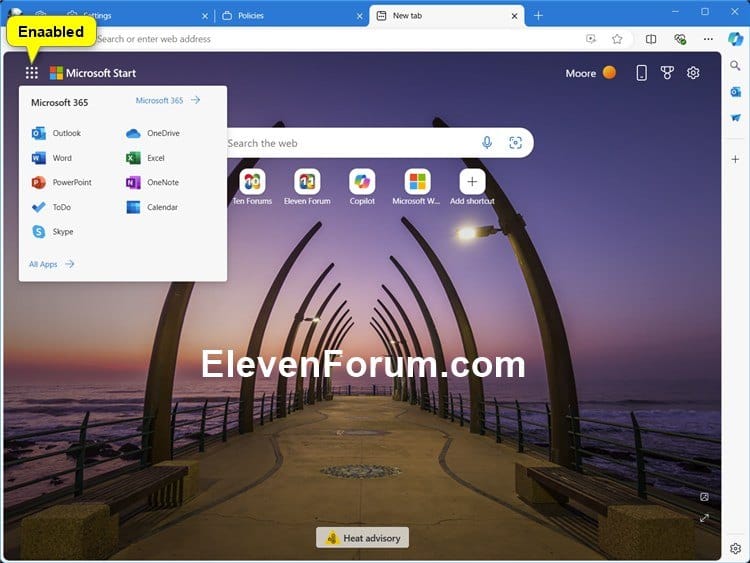Open the mobile phone icon on page
750x563 pixels.
[641, 73]
